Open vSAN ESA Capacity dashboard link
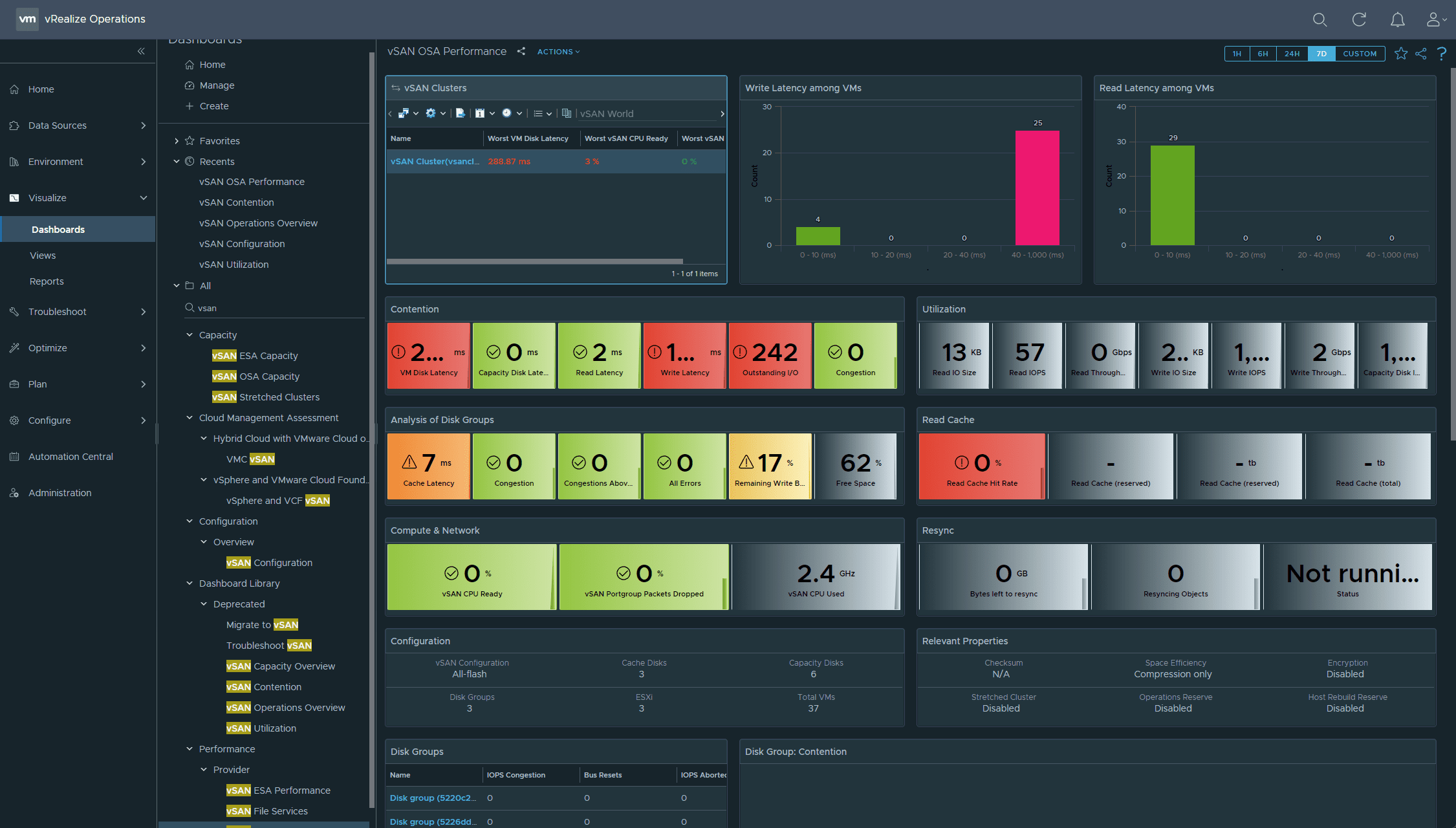This screenshot has width=1456, height=828. [255, 356]
